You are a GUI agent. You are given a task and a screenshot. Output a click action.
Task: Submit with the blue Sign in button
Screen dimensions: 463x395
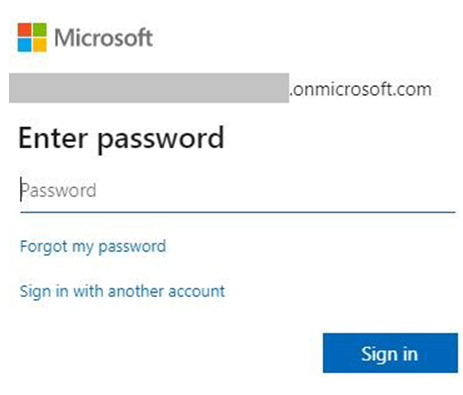tap(390, 353)
